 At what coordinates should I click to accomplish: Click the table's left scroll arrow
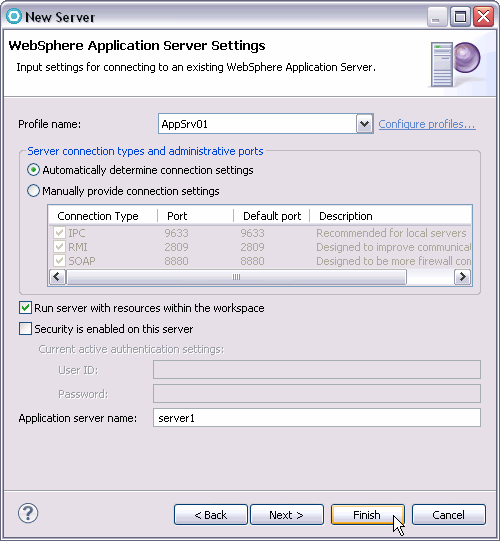point(57,277)
